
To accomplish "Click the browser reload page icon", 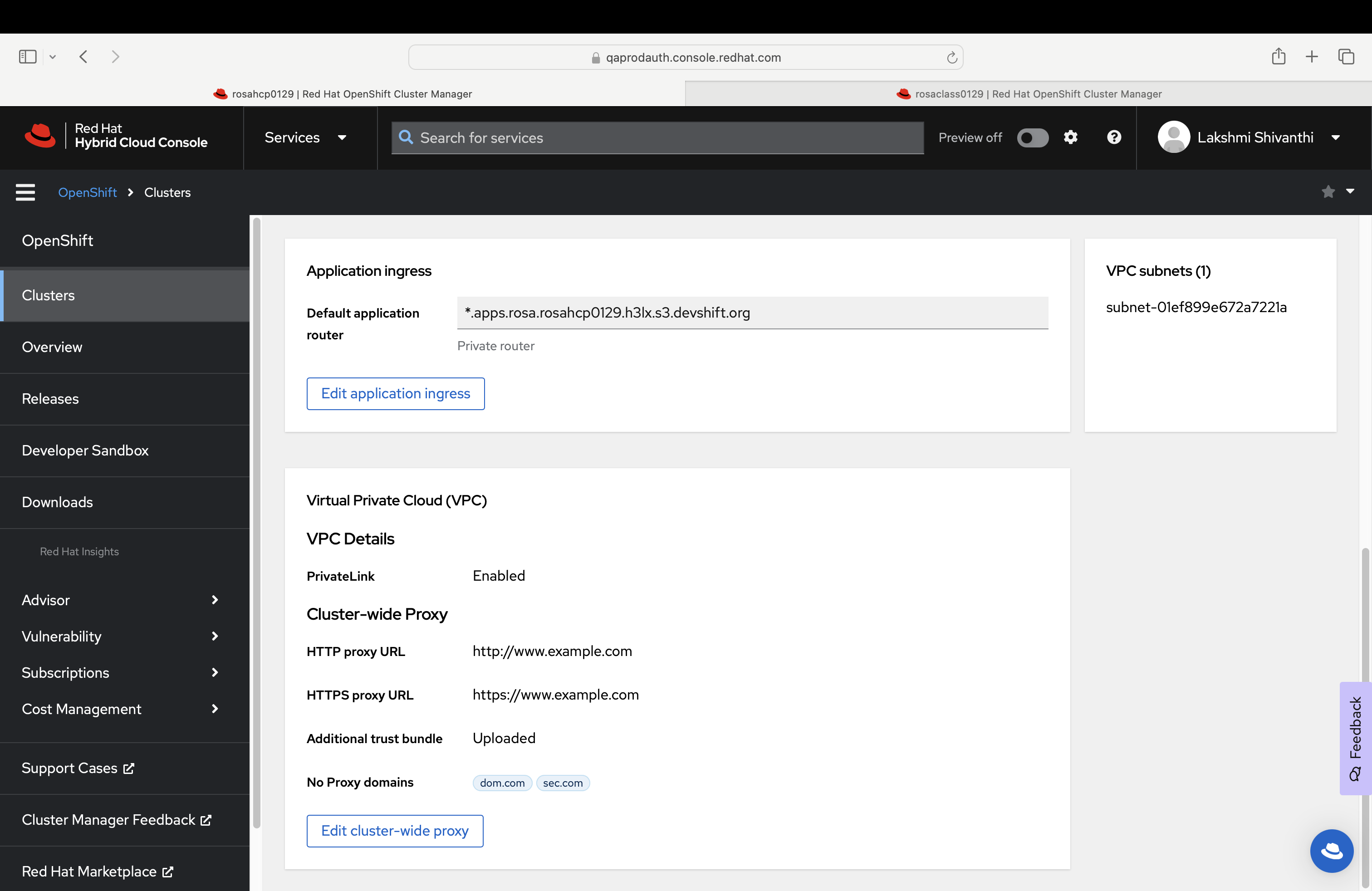I will 952,58.
